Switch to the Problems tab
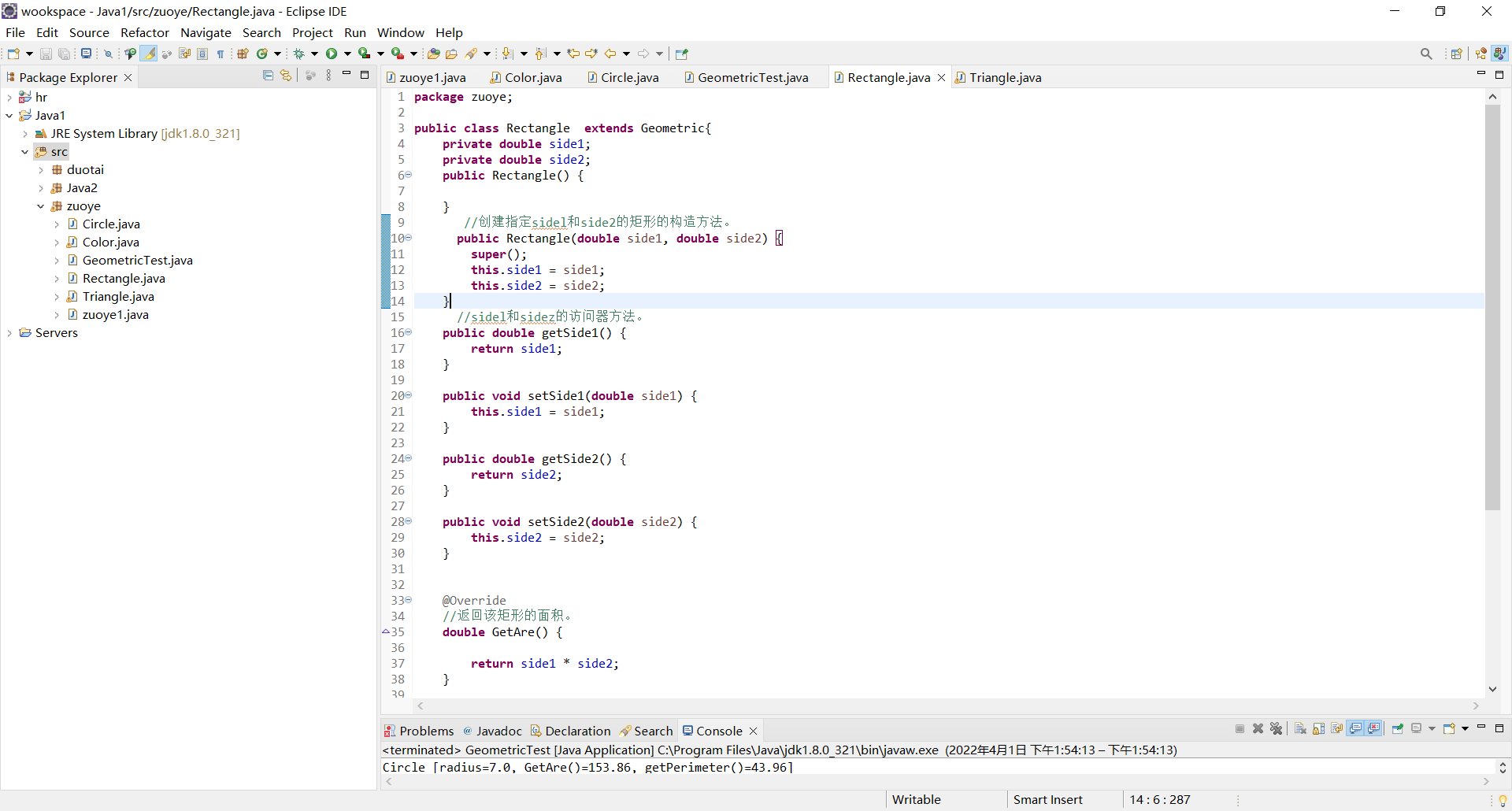 pos(419,731)
